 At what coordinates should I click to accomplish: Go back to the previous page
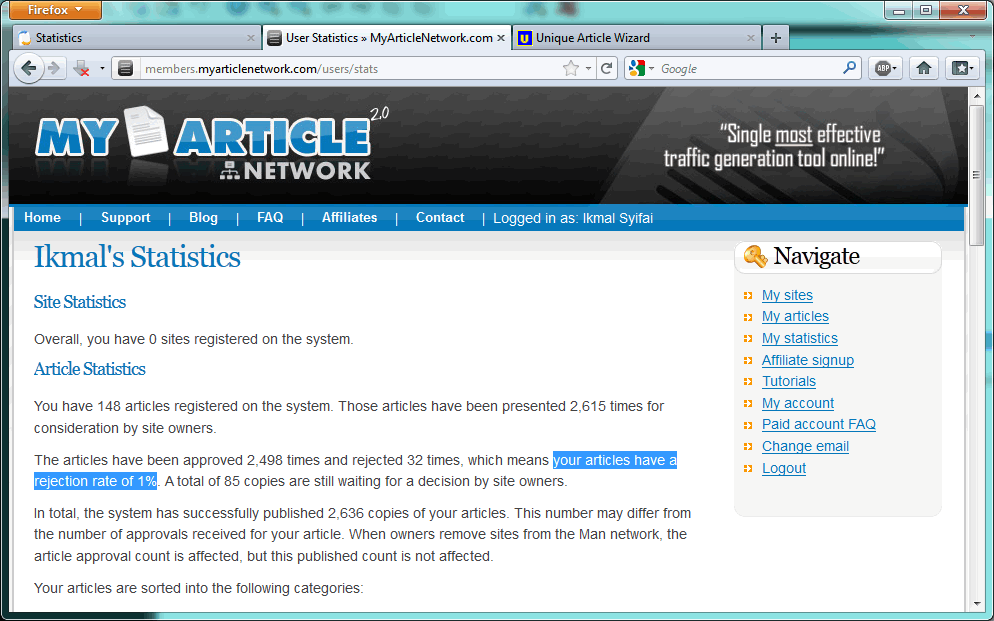point(28,68)
